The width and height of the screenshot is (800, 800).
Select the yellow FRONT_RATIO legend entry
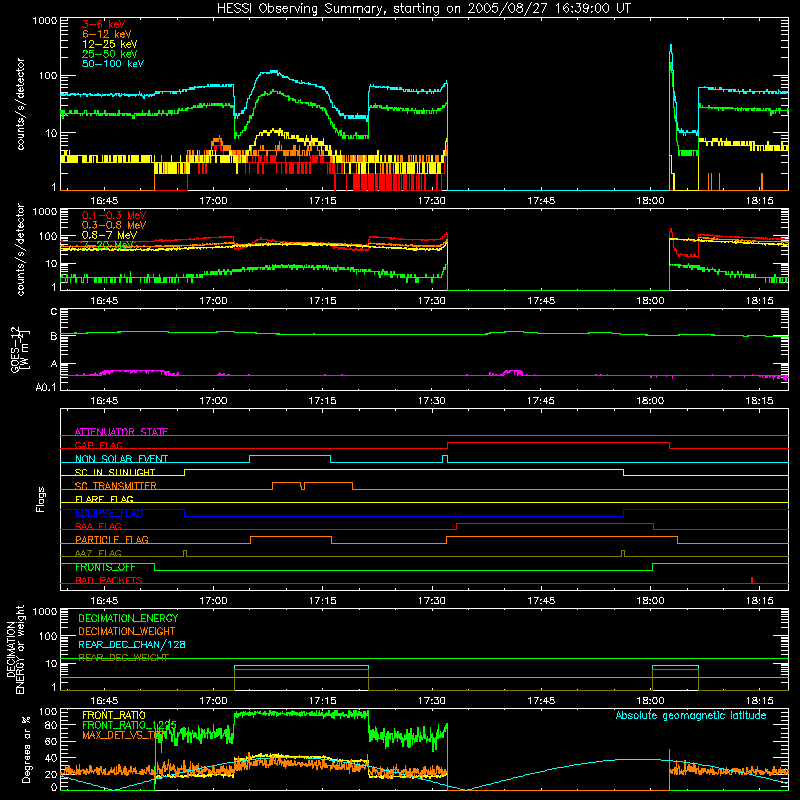tap(114, 715)
